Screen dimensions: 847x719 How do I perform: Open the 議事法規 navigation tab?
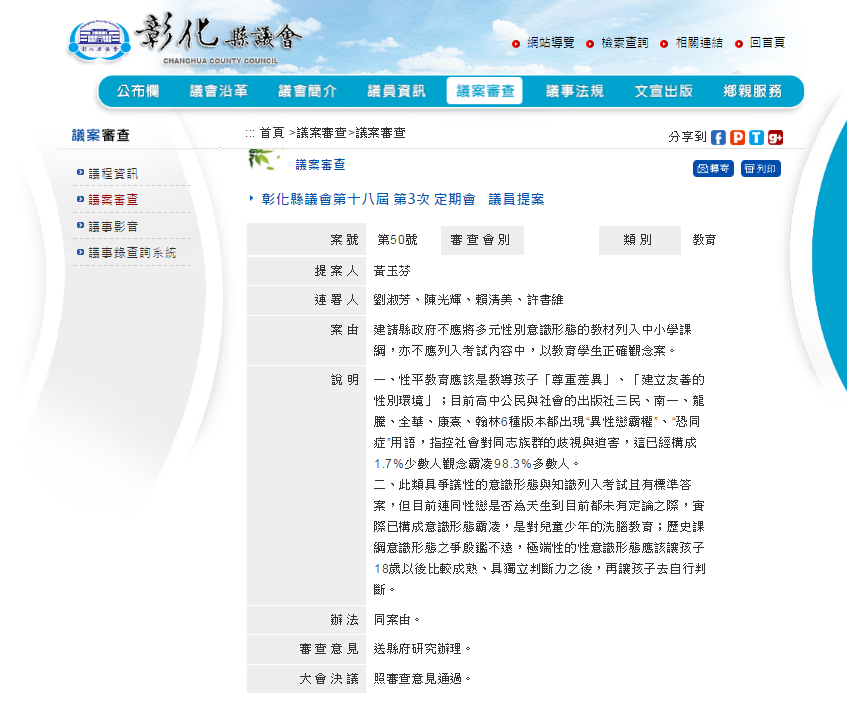point(575,91)
